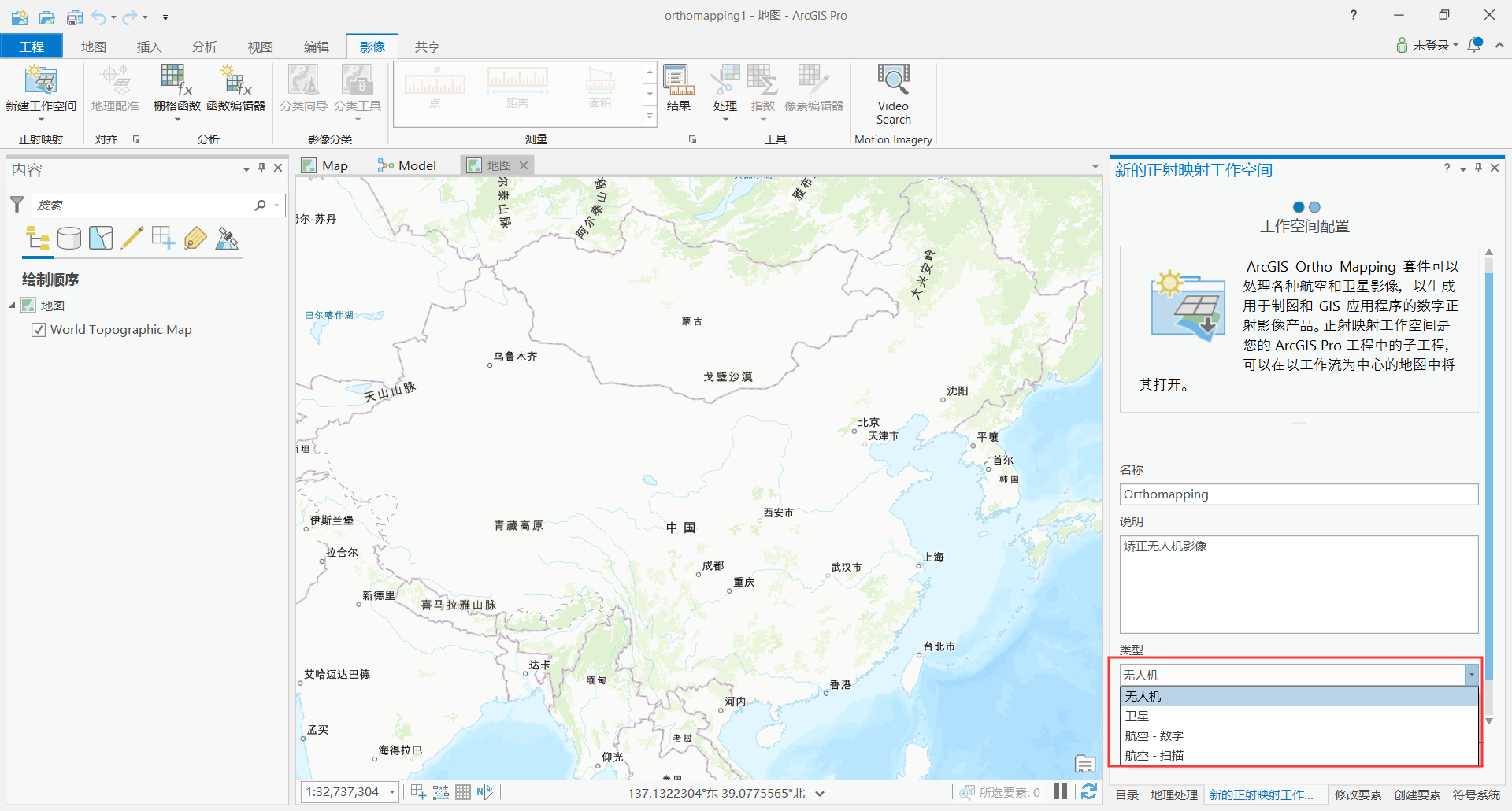Switch to the 共享 ribbon tab
The height and width of the screenshot is (811, 1512).
(x=426, y=46)
